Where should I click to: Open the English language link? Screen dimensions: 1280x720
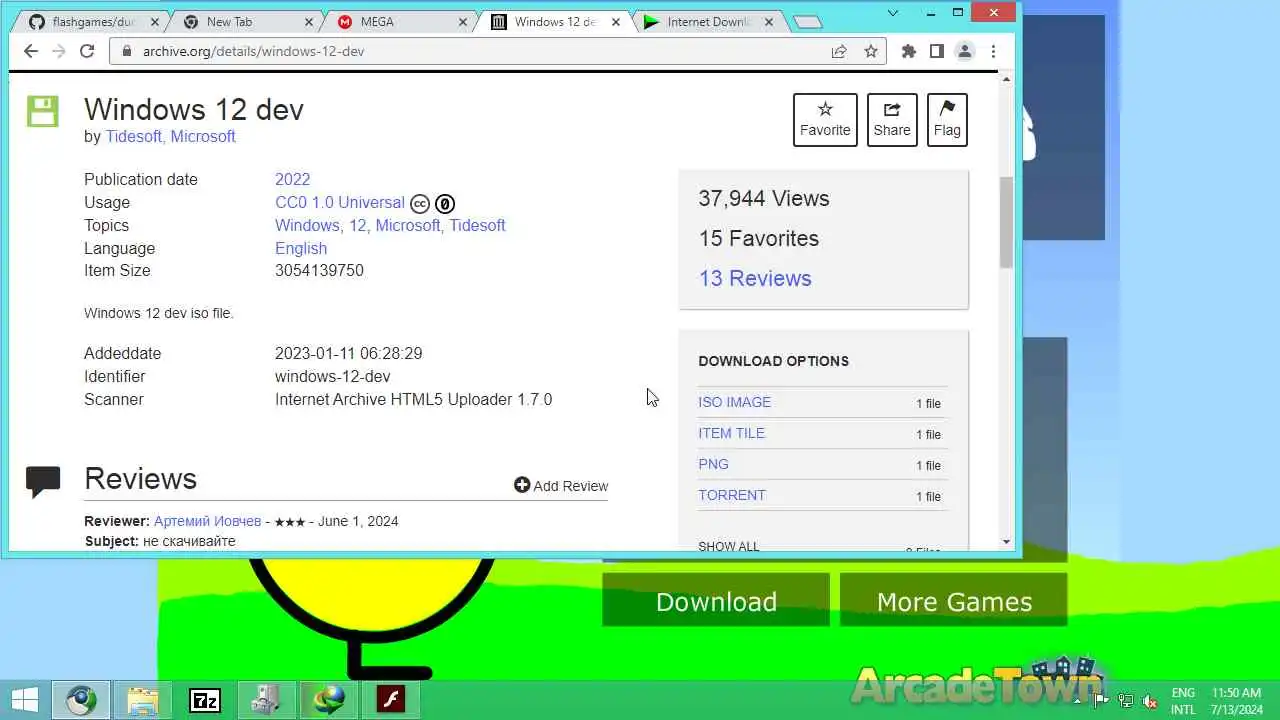[301, 248]
